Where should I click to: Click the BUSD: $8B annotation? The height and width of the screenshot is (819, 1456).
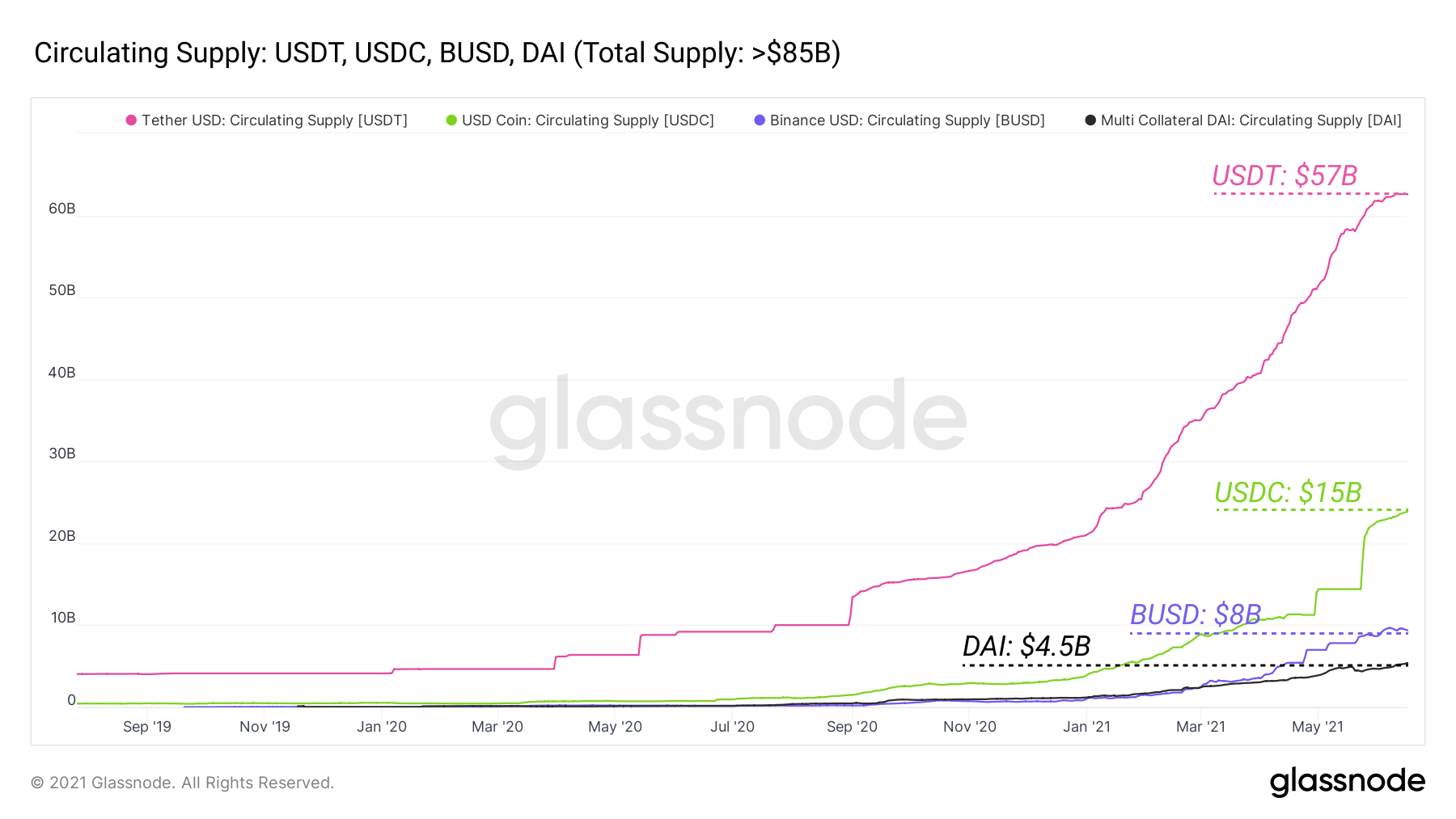click(x=1196, y=614)
